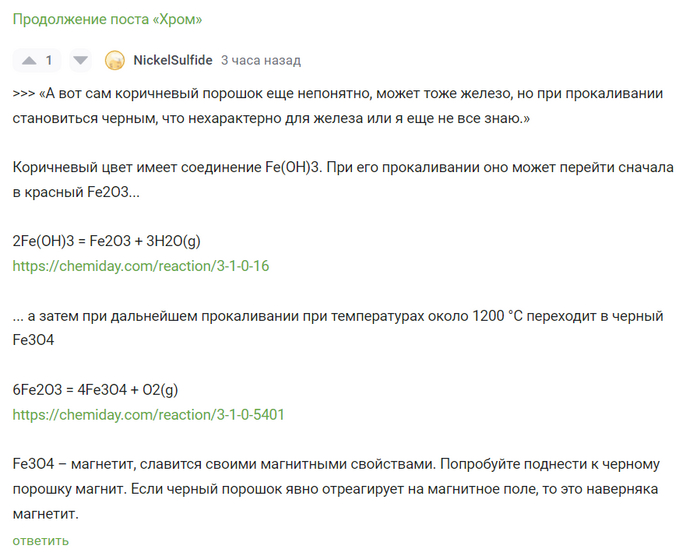
Task: Click the last word «магнетит.» before reply
Action: [45, 514]
